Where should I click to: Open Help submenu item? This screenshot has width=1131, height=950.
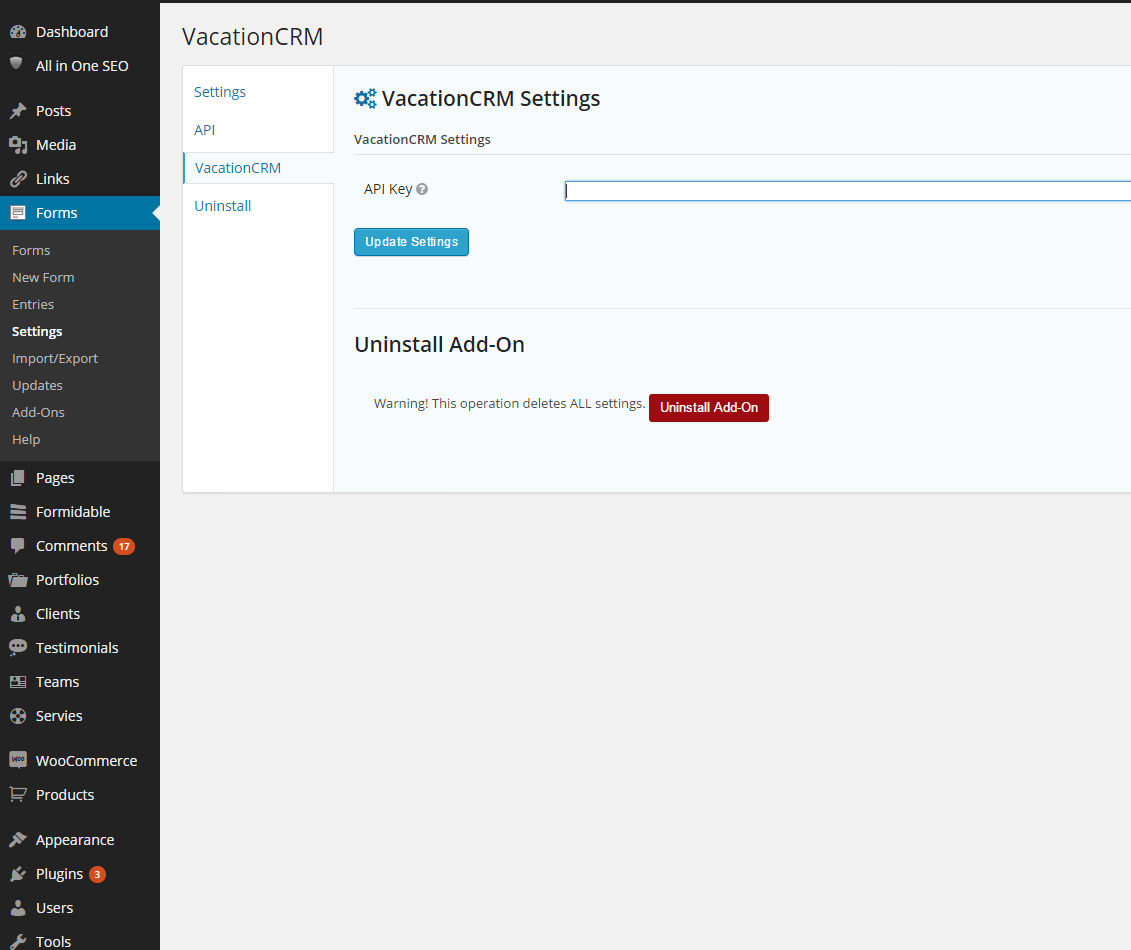coord(26,439)
